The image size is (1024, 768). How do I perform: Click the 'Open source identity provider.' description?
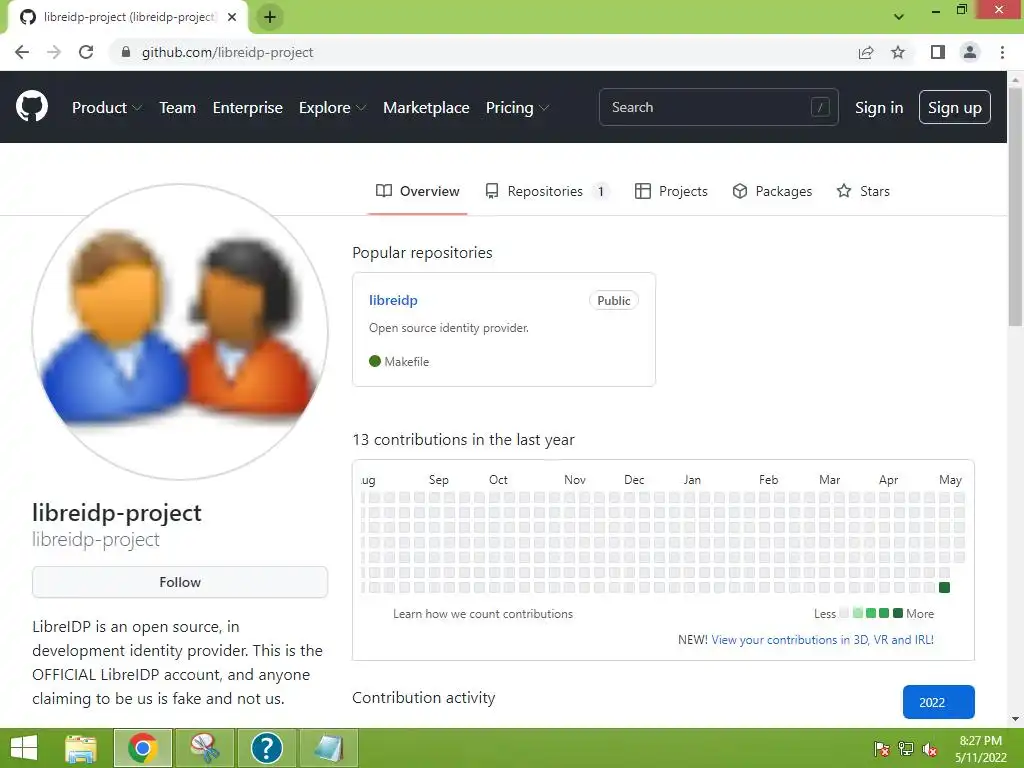[449, 328]
